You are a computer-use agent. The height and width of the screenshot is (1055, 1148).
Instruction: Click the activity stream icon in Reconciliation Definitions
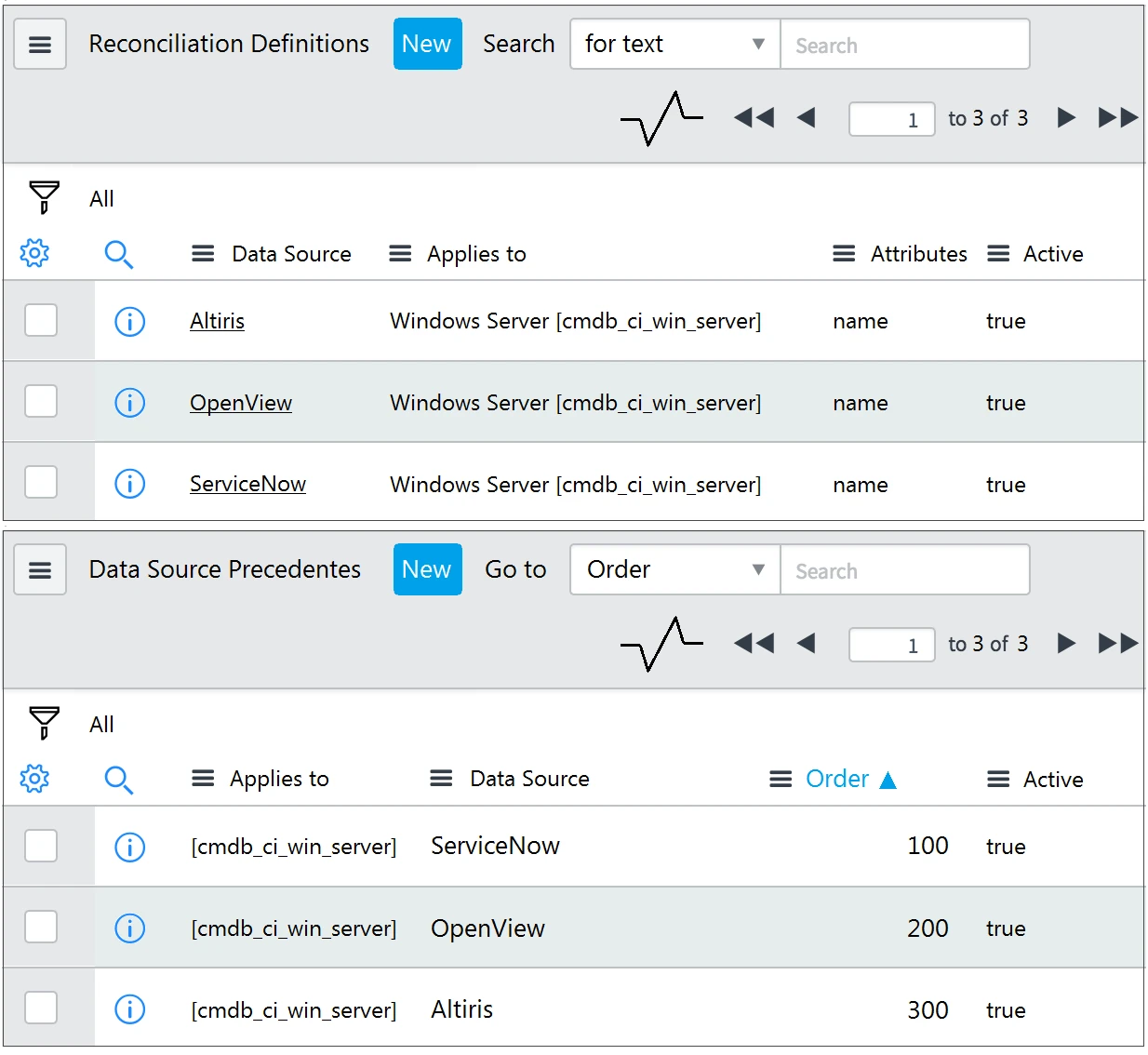click(x=661, y=118)
